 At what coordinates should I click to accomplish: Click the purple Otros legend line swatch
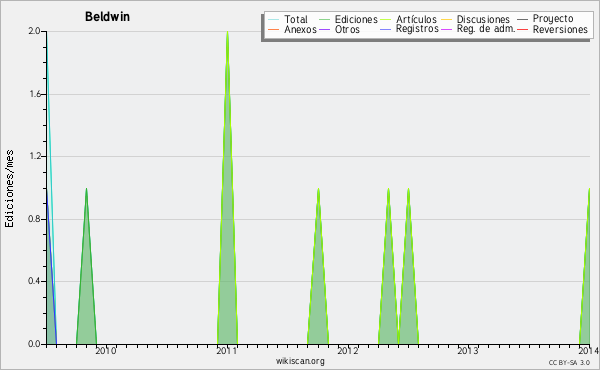click(x=324, y=29)
